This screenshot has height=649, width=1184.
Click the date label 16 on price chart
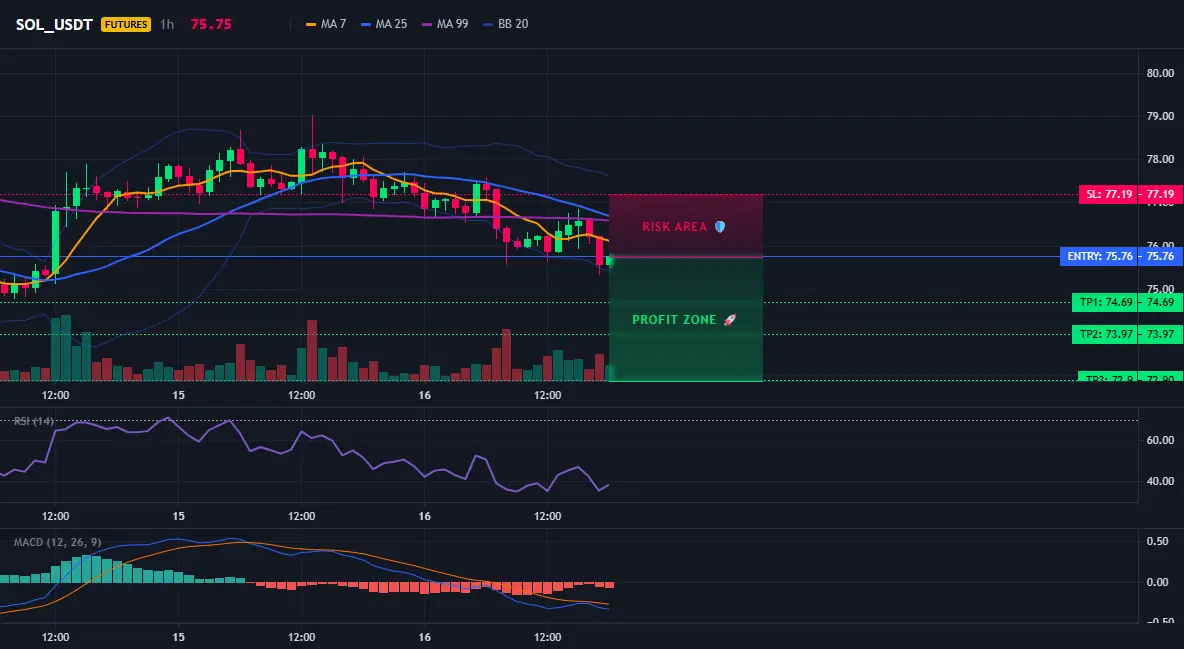point(424,395)
